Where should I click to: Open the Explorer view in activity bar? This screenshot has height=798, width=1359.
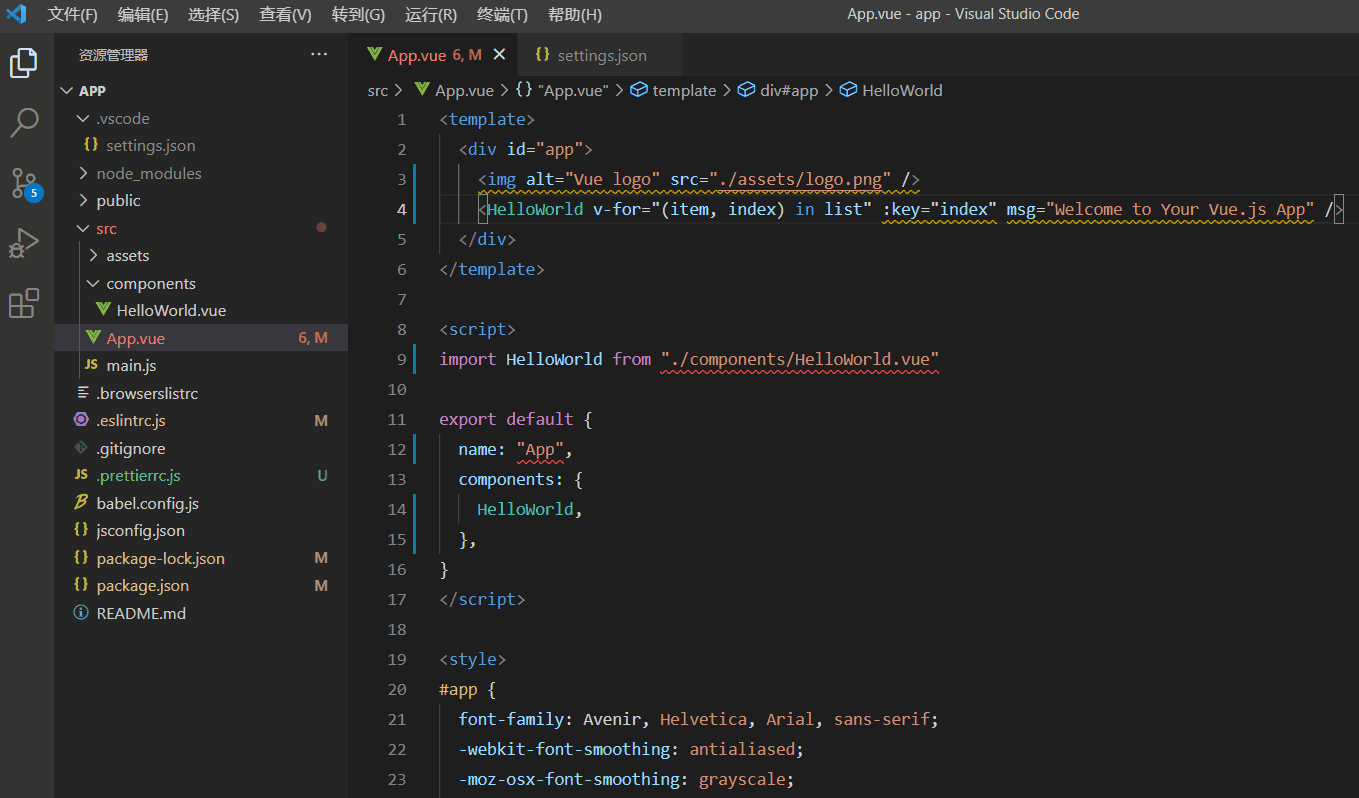(24, 63)
